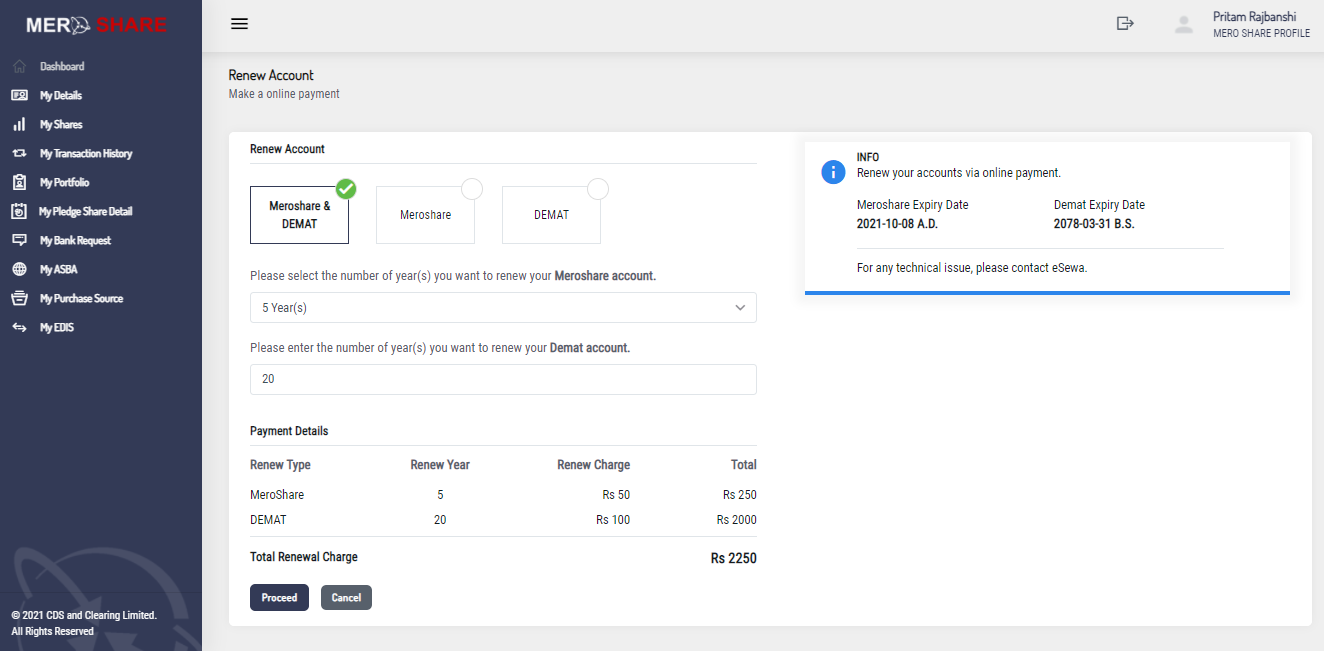The width and height of the screenshot is (1324, 651).
Task: Click the info icon in the INFO panel
Action: point(833,172)
